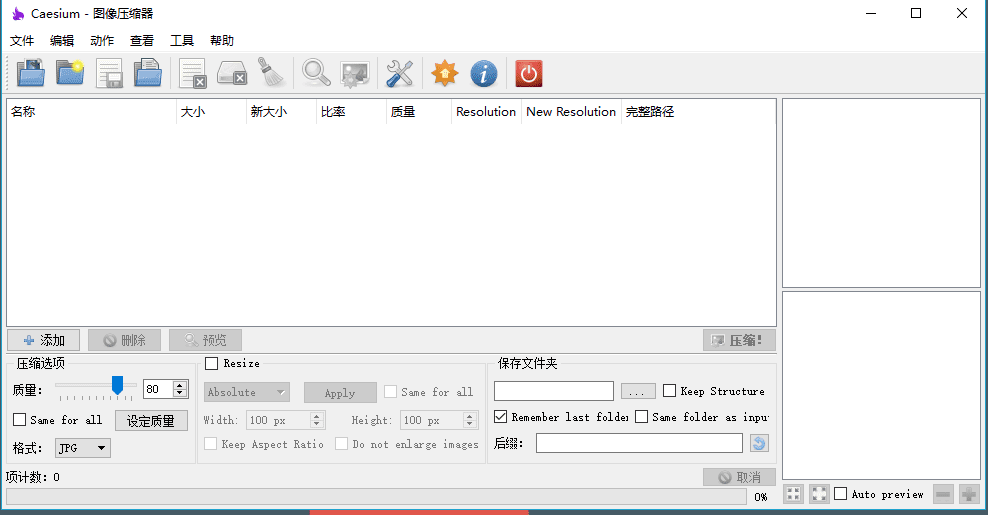Click the output folder path field
Screen dimensions: 988x515
click(554, 391)
